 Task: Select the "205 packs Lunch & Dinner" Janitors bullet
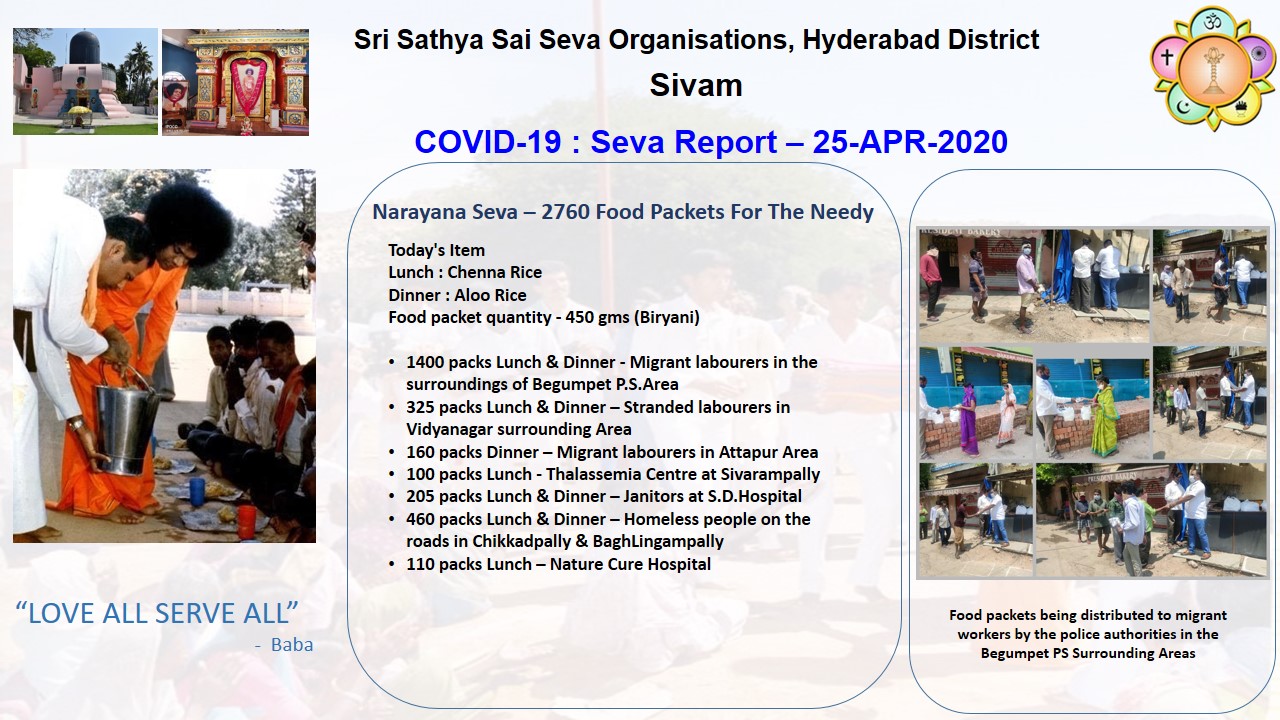(596, 496)
